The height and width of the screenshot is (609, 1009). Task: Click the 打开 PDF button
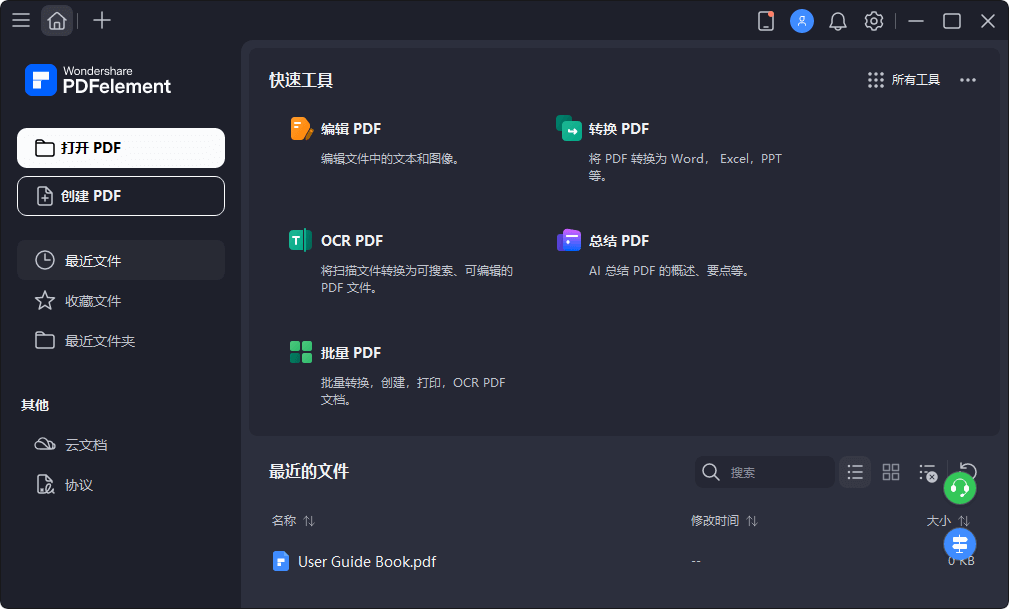pyautogui.click(x=120, y=147)
